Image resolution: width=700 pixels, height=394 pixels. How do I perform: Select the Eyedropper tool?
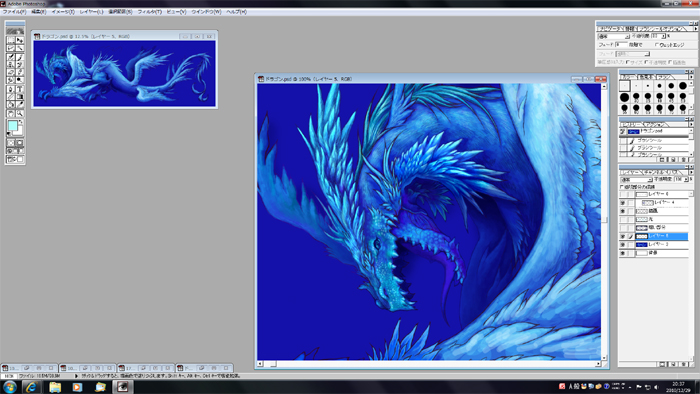(x=20, y=105)
